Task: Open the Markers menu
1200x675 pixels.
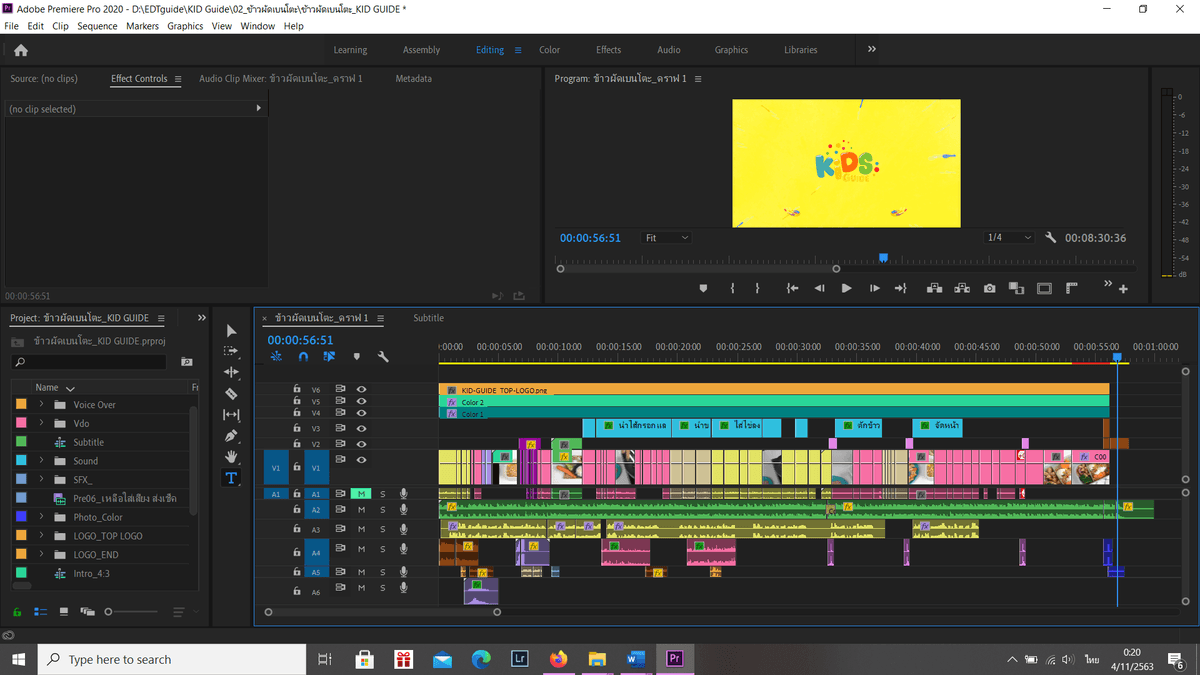Action: click(142, 26)
